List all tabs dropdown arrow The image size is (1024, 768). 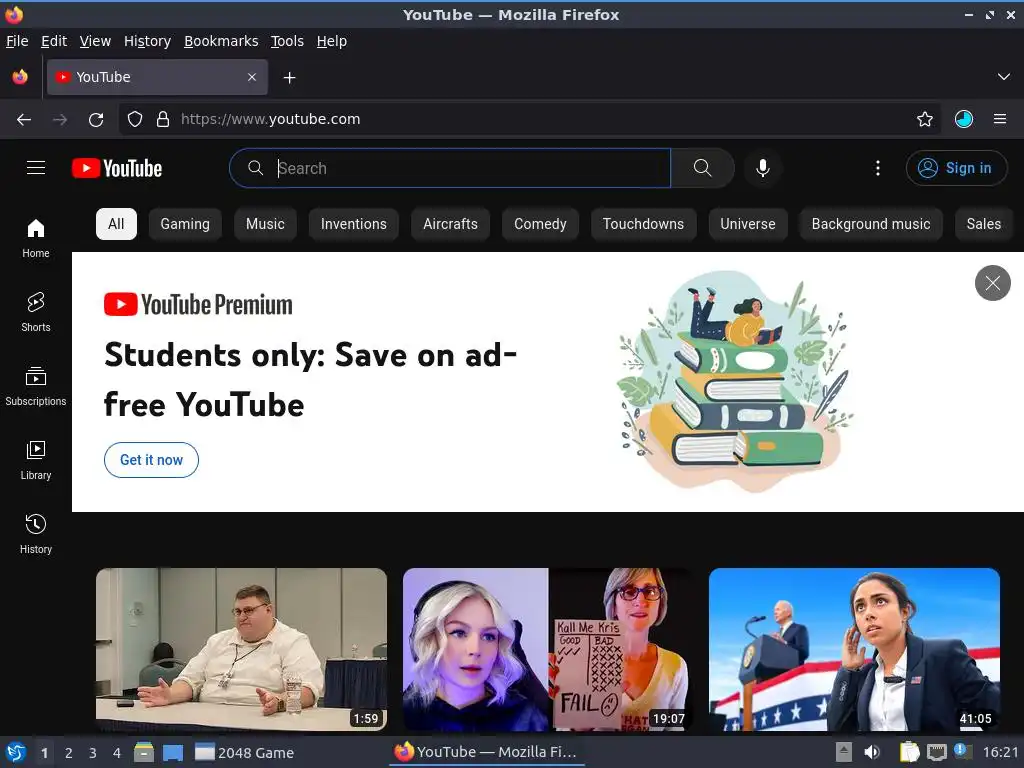tap(1004, 77)
